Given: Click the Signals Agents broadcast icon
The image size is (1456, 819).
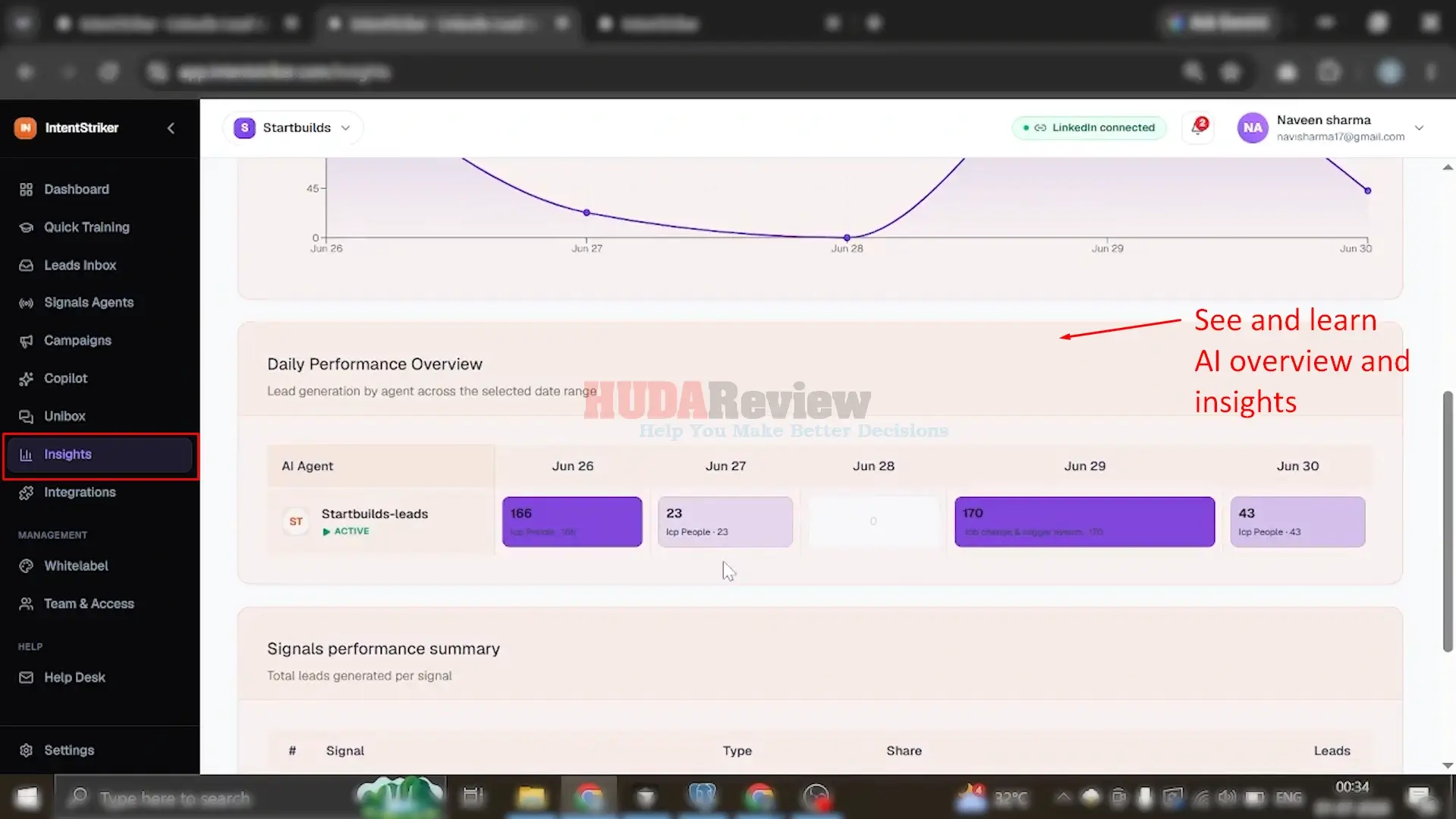Looking at the screenshot, I should click(x=26, y=303).
